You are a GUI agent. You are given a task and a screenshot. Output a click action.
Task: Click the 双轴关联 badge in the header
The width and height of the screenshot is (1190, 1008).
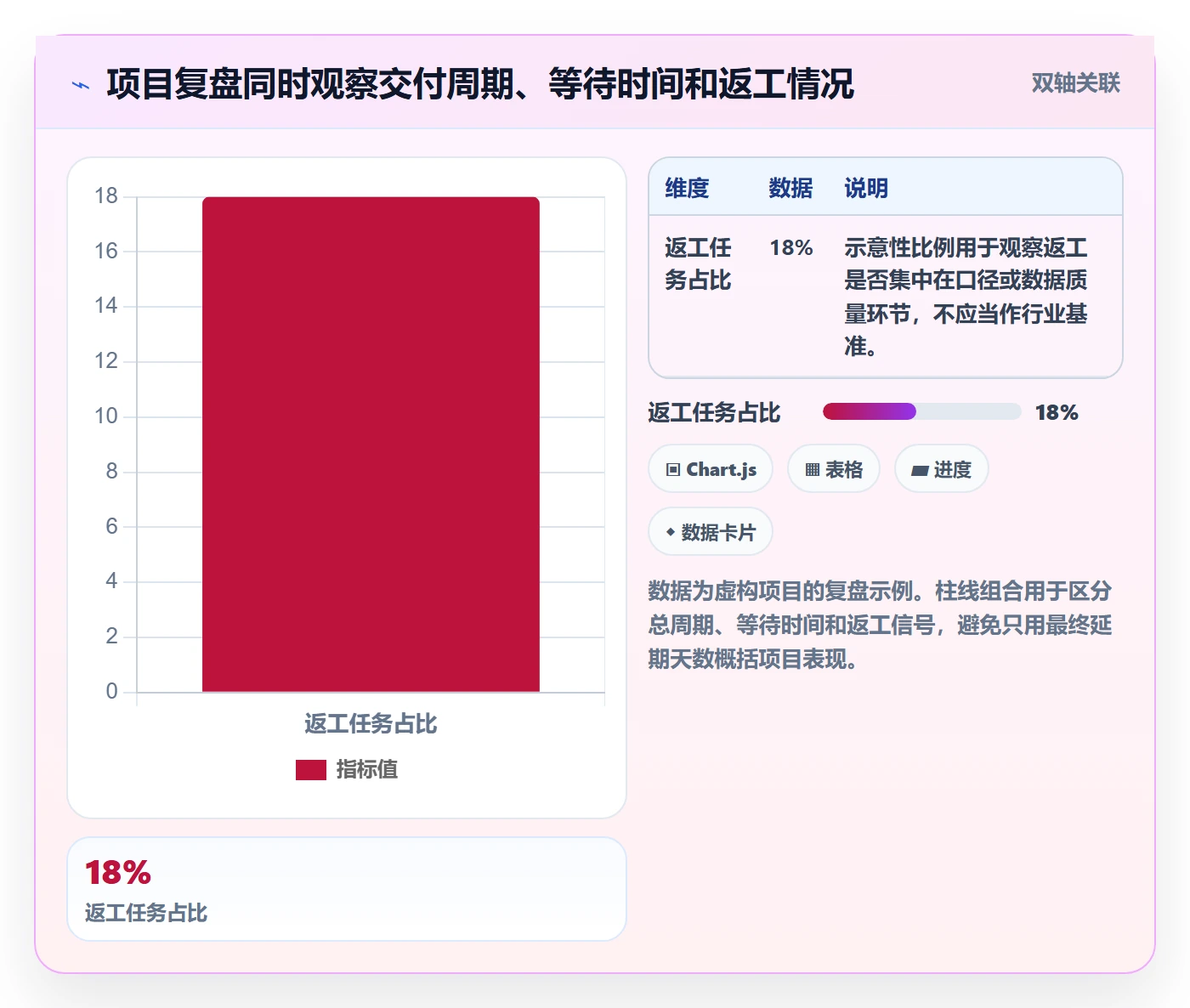(x=1075, y=83)
